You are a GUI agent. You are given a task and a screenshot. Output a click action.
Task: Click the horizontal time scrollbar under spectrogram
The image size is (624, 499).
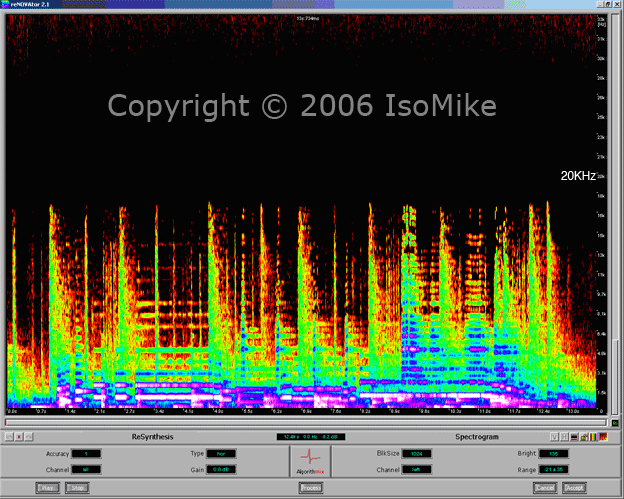coord(306,423)
